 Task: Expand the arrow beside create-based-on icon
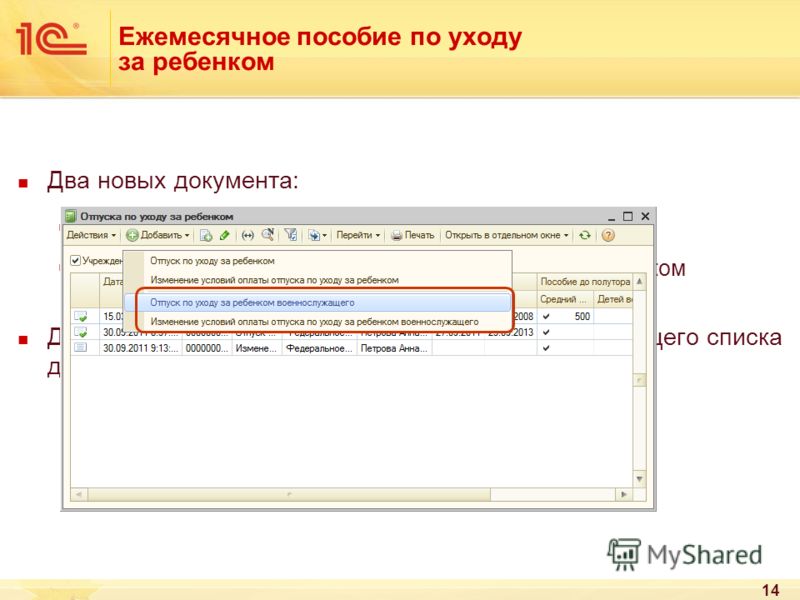pyautogui.click(x=324, y=236)
